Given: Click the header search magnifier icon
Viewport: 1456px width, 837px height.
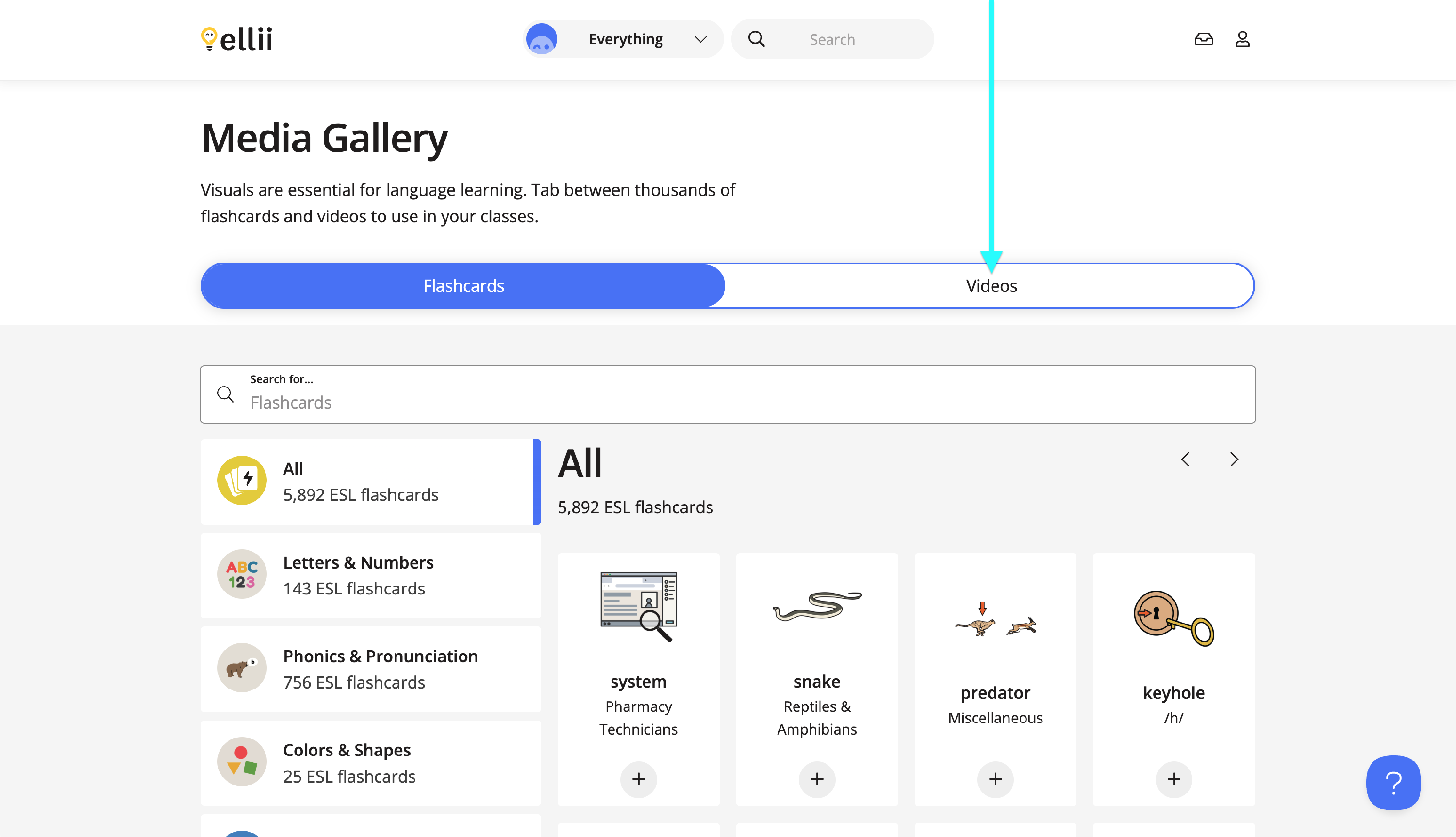Looking at the screenshot, I should [x=757, y=39].
